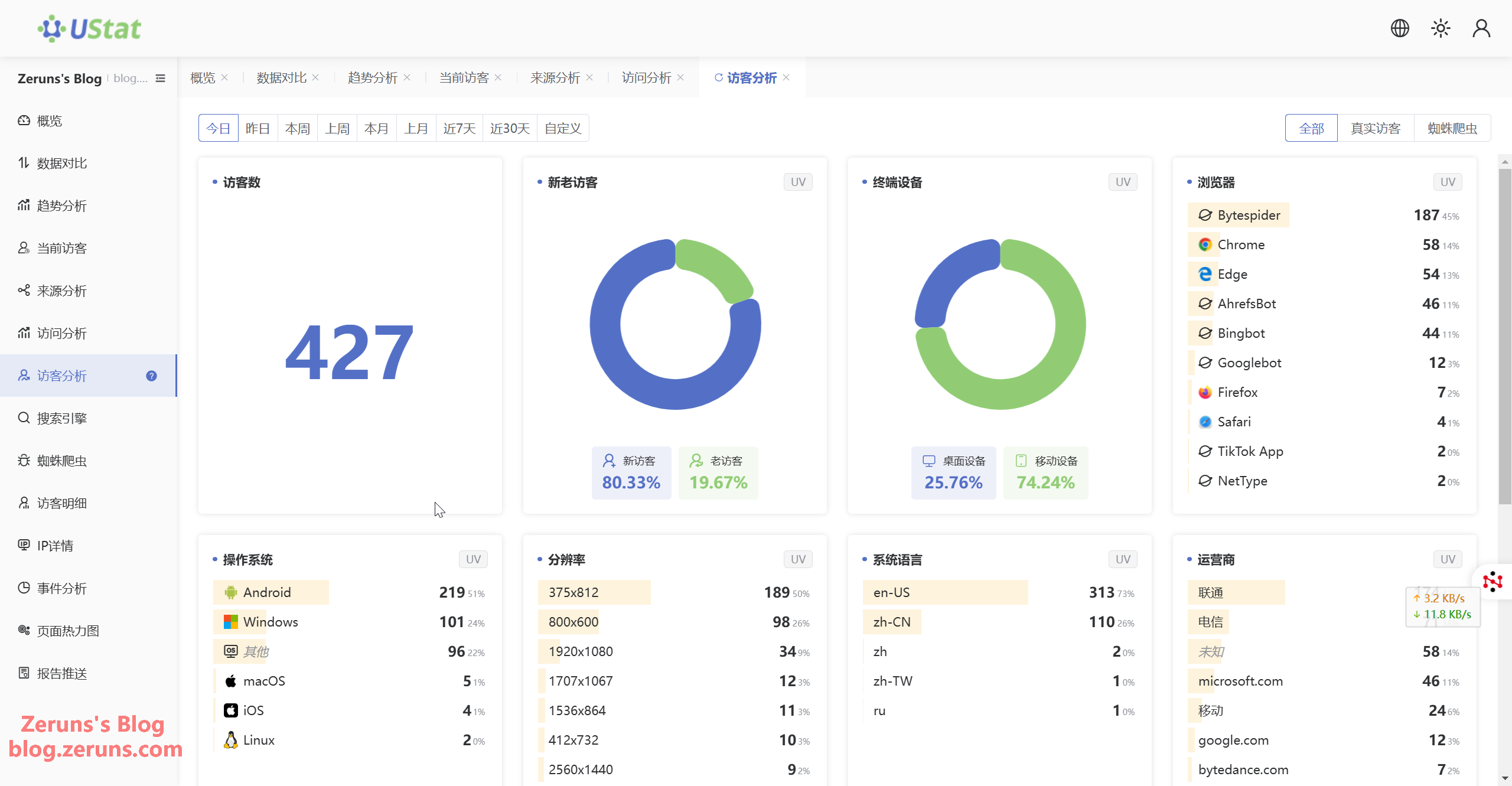Switch to the 来源分析 tab

coord(555,77)
